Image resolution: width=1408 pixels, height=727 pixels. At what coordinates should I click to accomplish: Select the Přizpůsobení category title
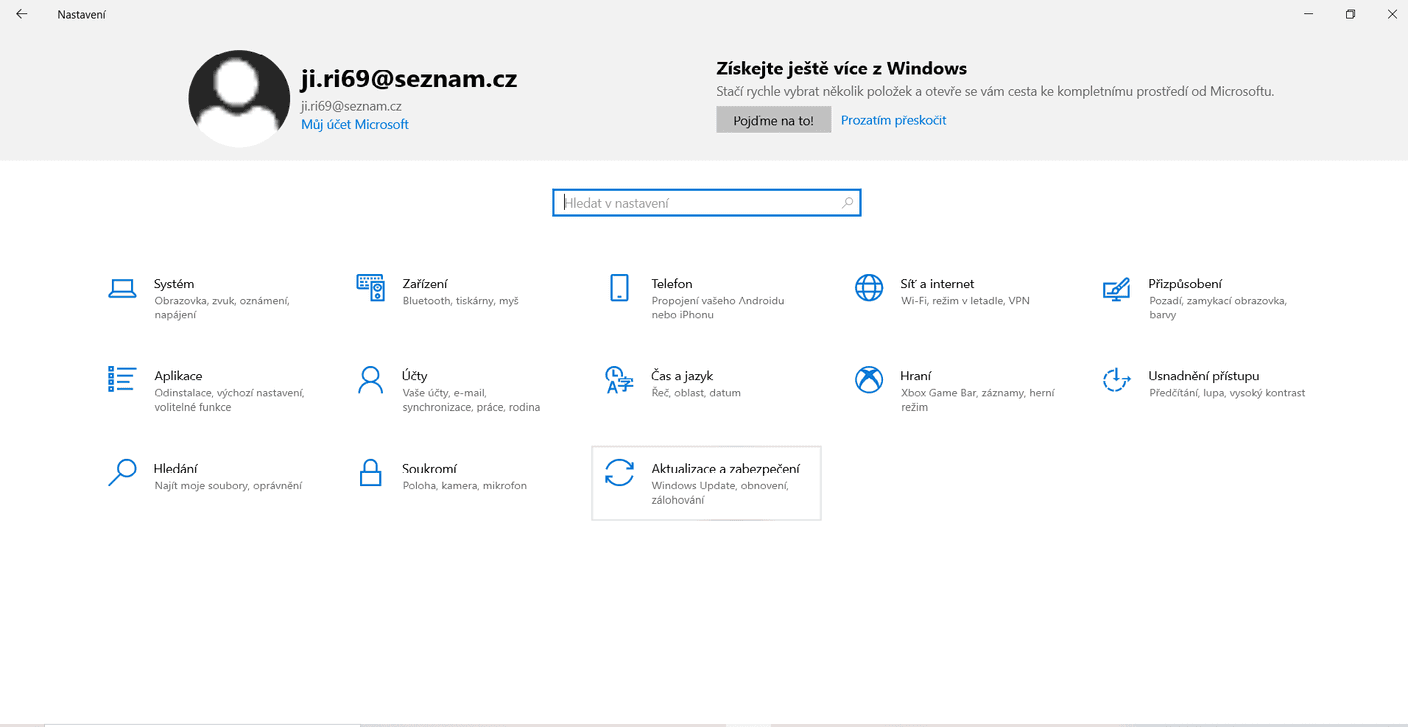click(x=1185, y=284)
